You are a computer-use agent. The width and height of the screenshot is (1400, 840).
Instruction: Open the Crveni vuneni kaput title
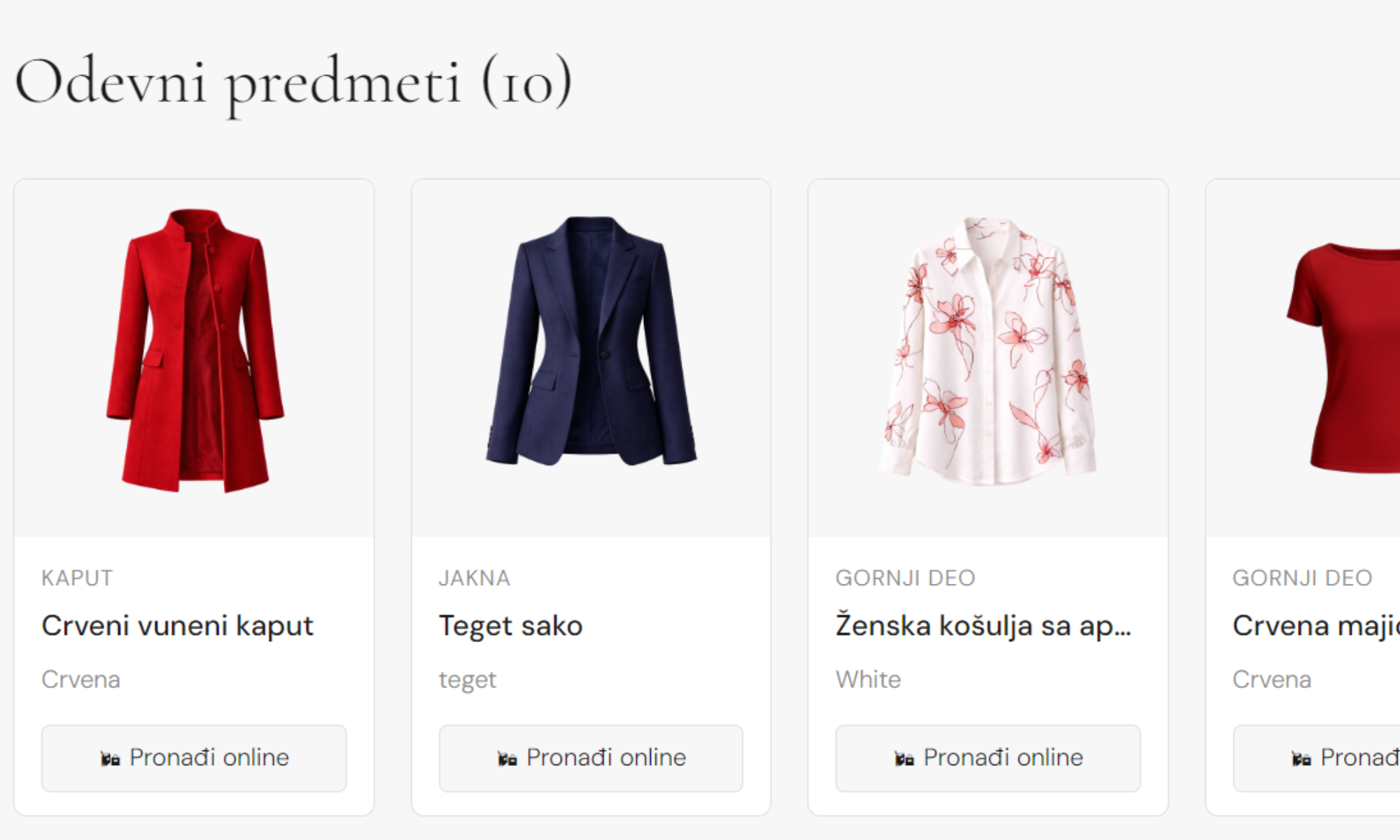click(x=177, y=626)
